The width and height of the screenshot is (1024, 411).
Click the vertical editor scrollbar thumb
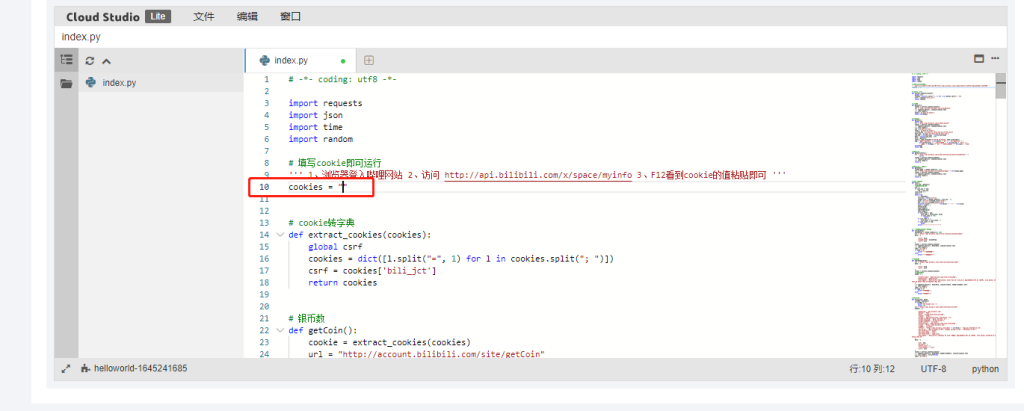tap(1001, 86)
